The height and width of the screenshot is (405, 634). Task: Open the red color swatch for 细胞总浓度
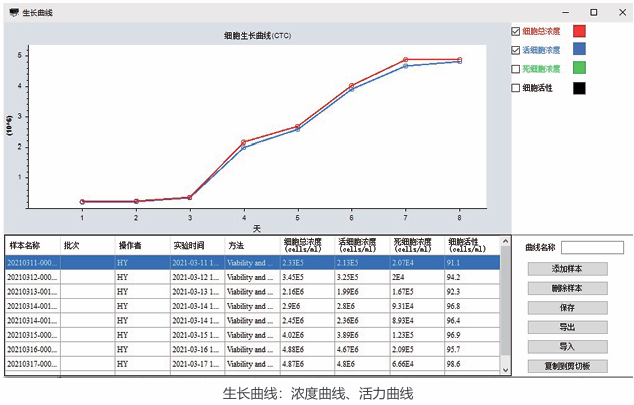579,31
